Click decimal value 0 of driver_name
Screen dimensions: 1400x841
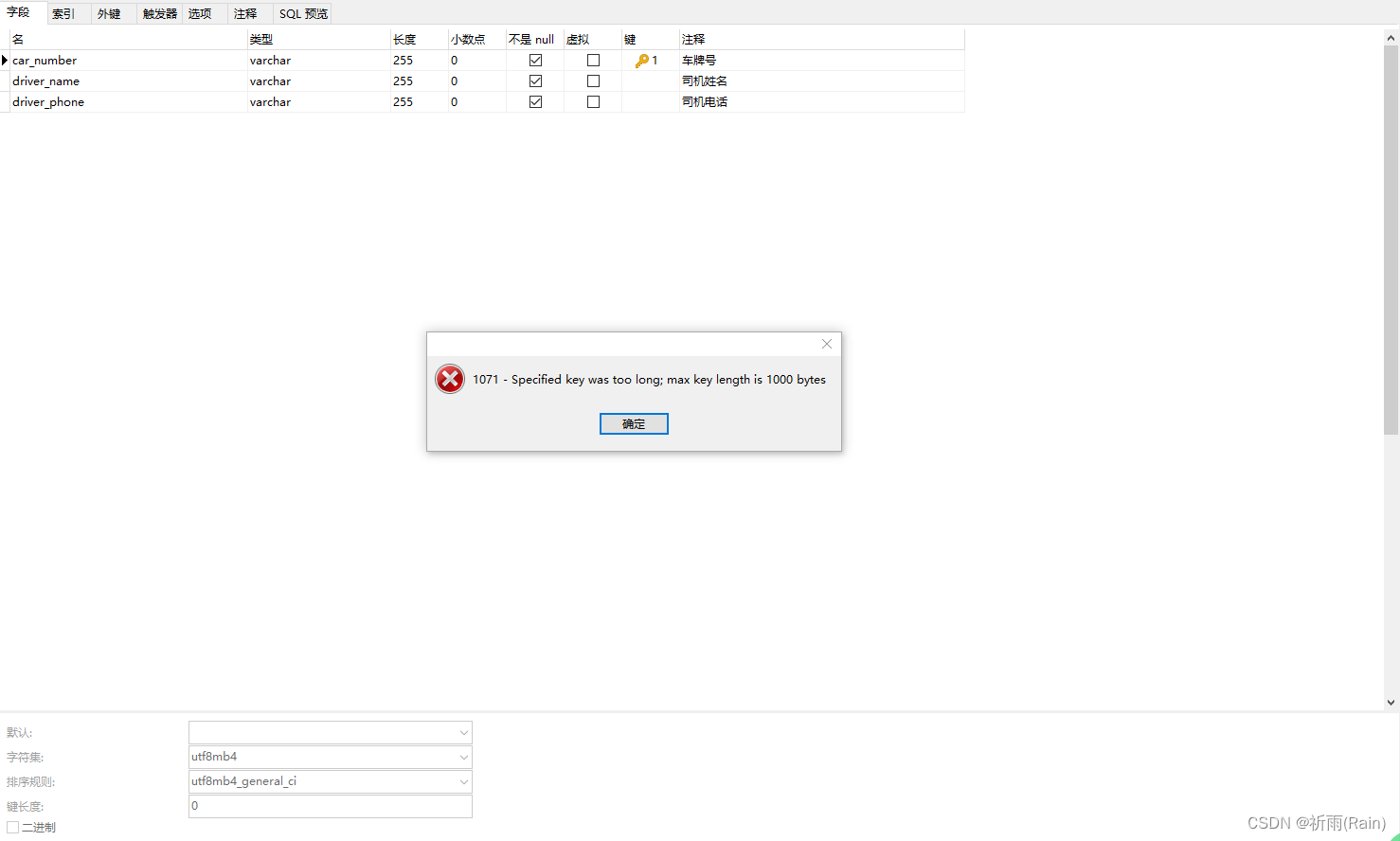(455, 81)
